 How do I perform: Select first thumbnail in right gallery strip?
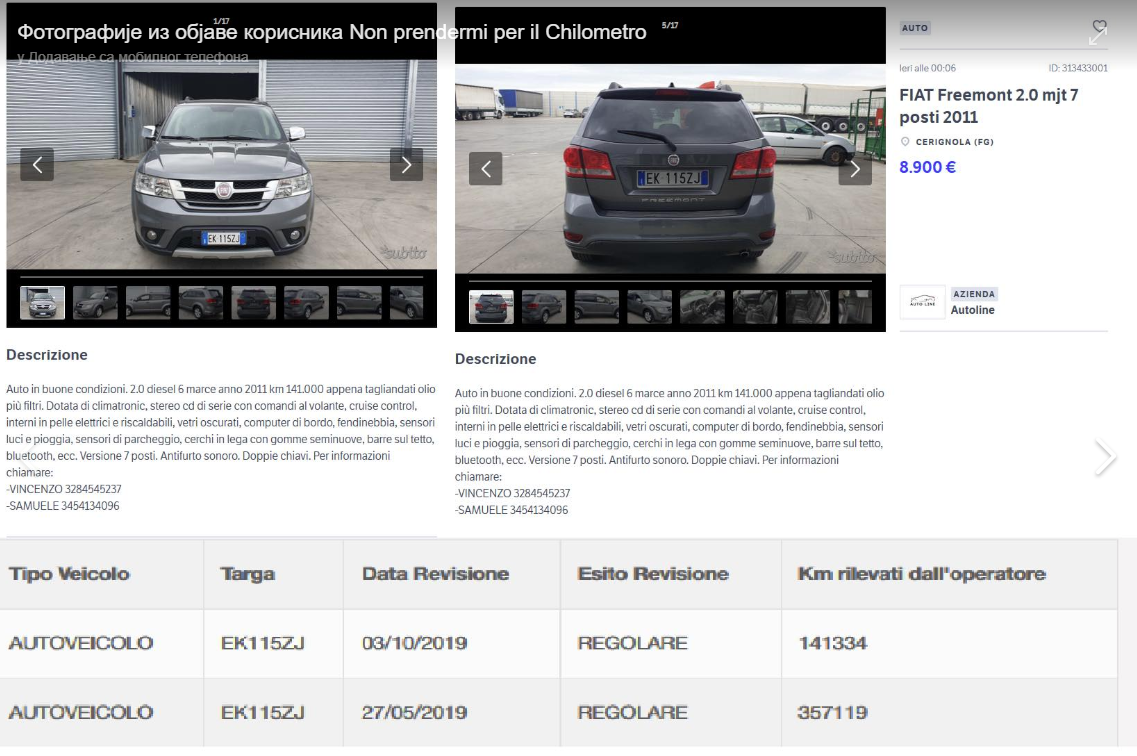tap(491, 307)
